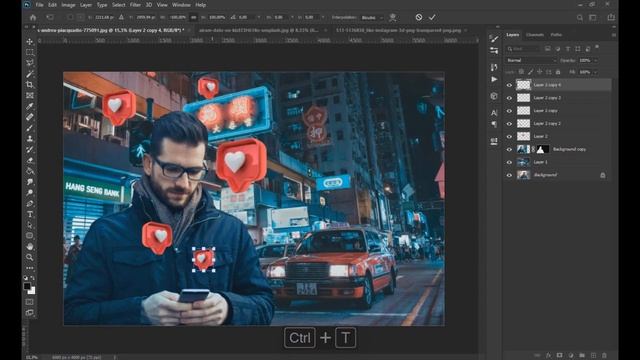Open the layer filter Kind dropdown
640x360 pixels.
(523, 49)
